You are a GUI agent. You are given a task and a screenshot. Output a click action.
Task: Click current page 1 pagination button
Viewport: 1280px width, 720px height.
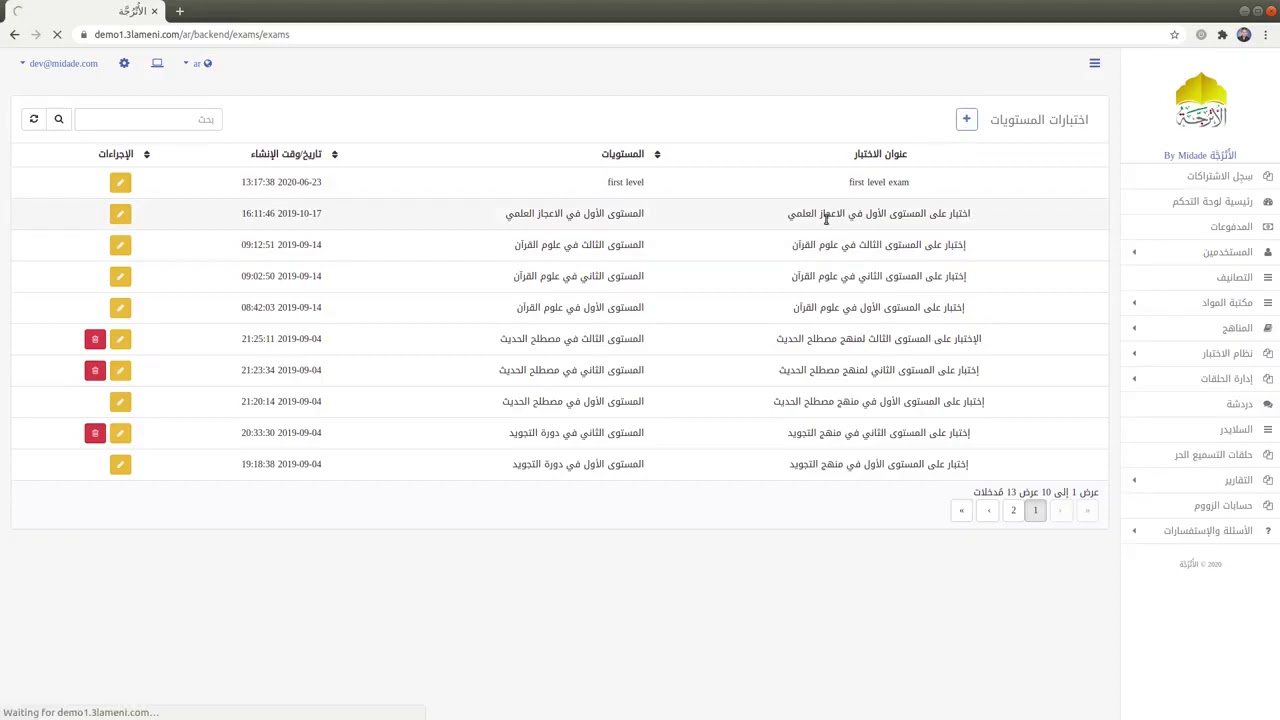[1036, 510]
